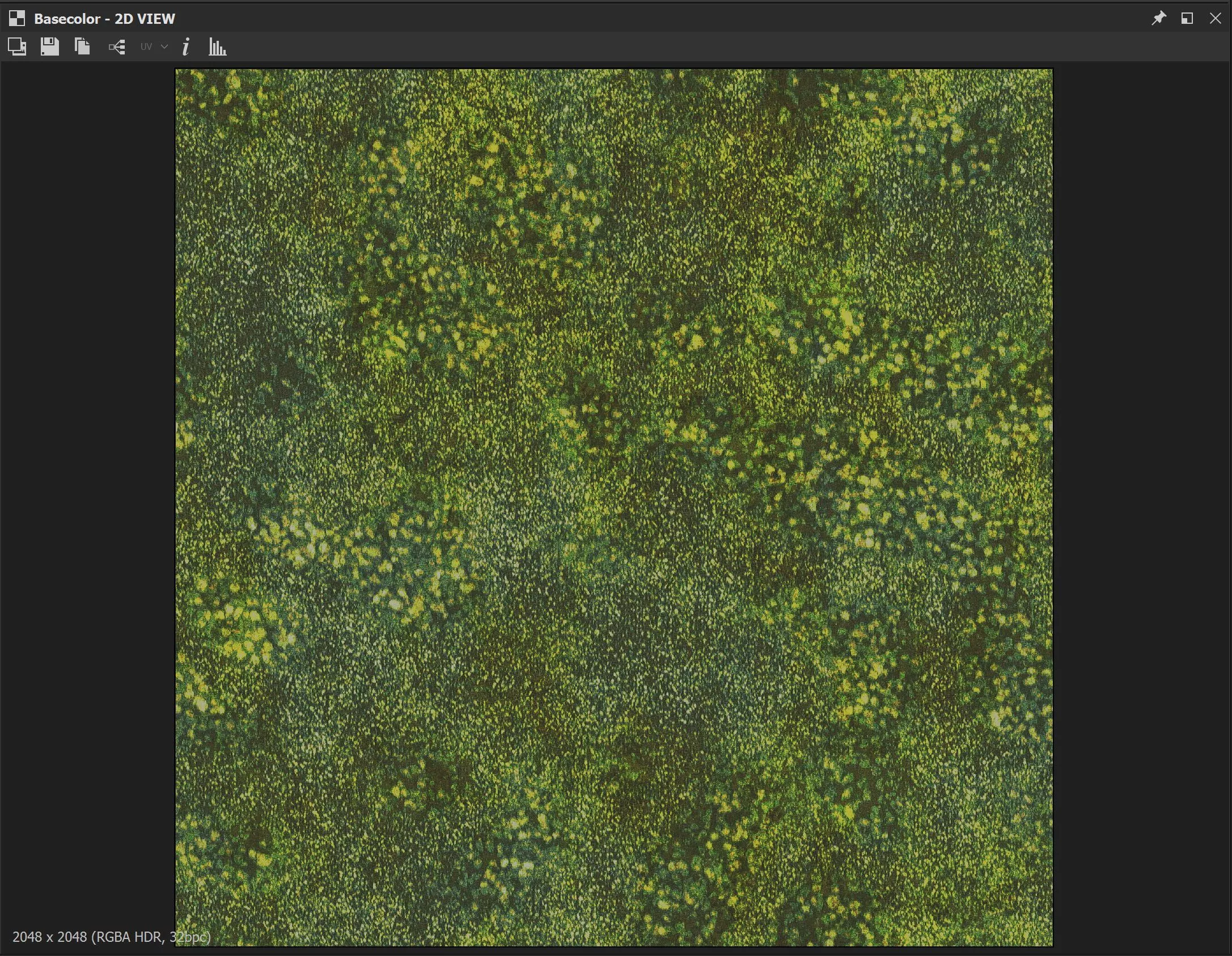Click the checkerboard icon beside the Basecolor title

click(x=17, y=18)
